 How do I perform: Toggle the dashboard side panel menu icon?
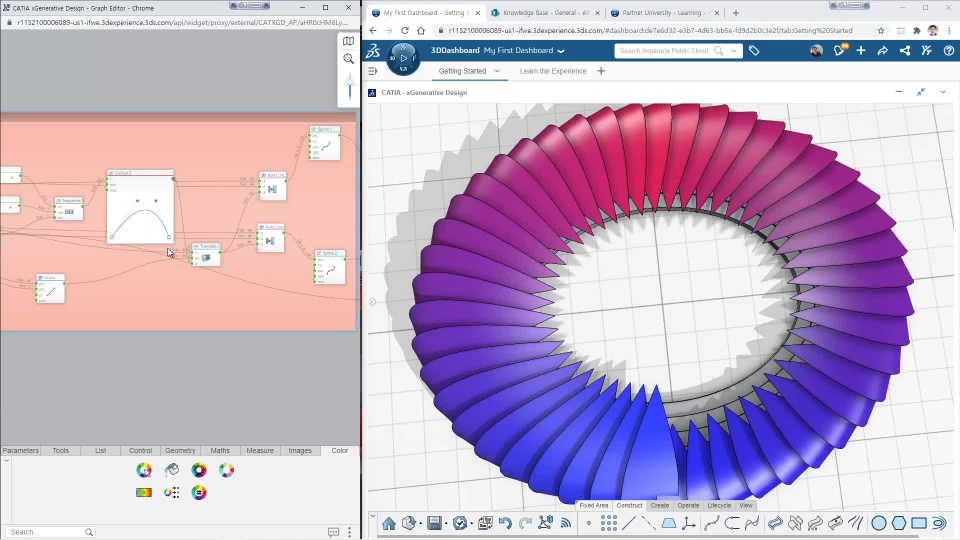[372, 71]
